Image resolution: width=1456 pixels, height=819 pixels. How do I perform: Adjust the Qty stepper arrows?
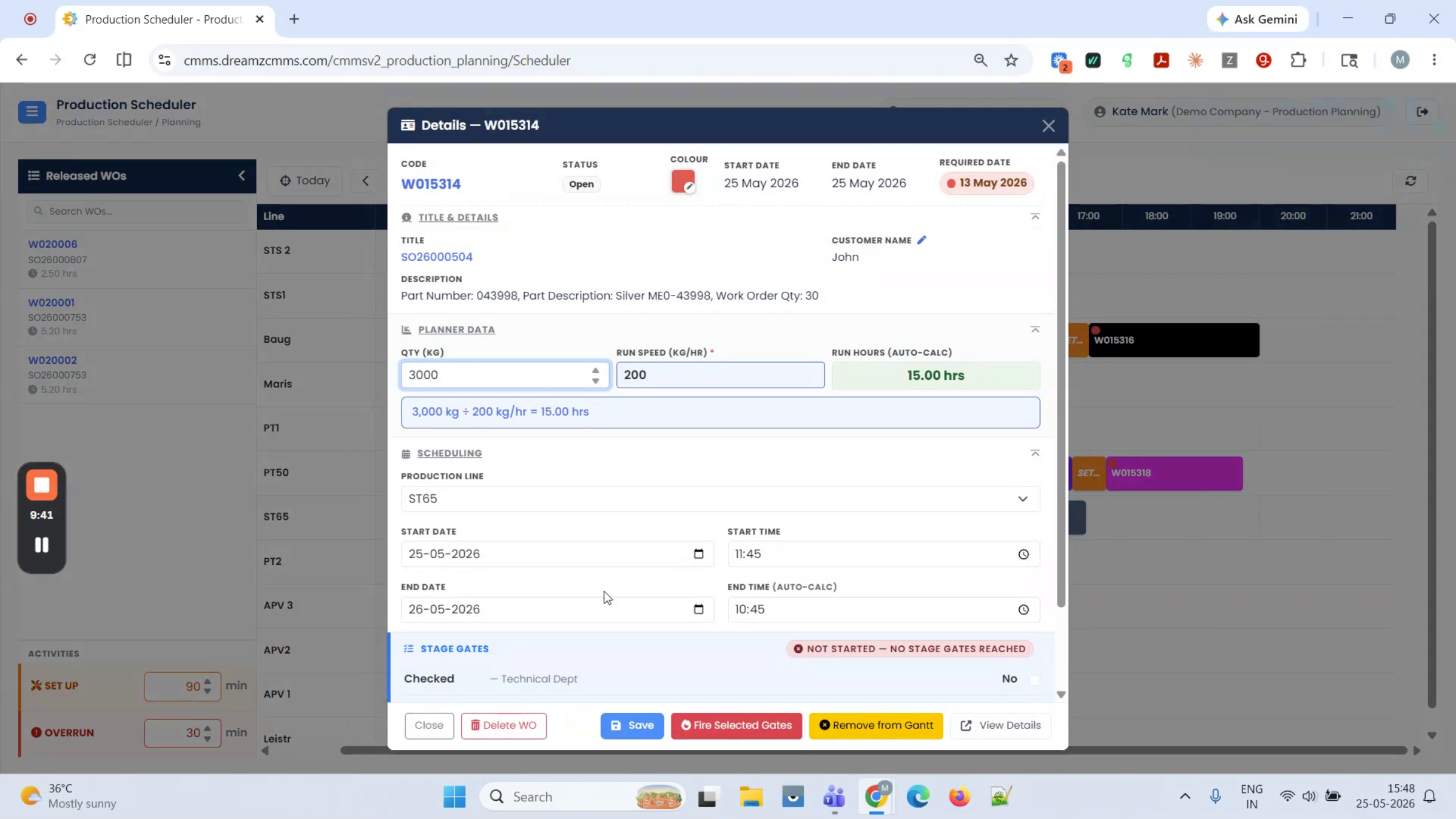pos(595,376)
